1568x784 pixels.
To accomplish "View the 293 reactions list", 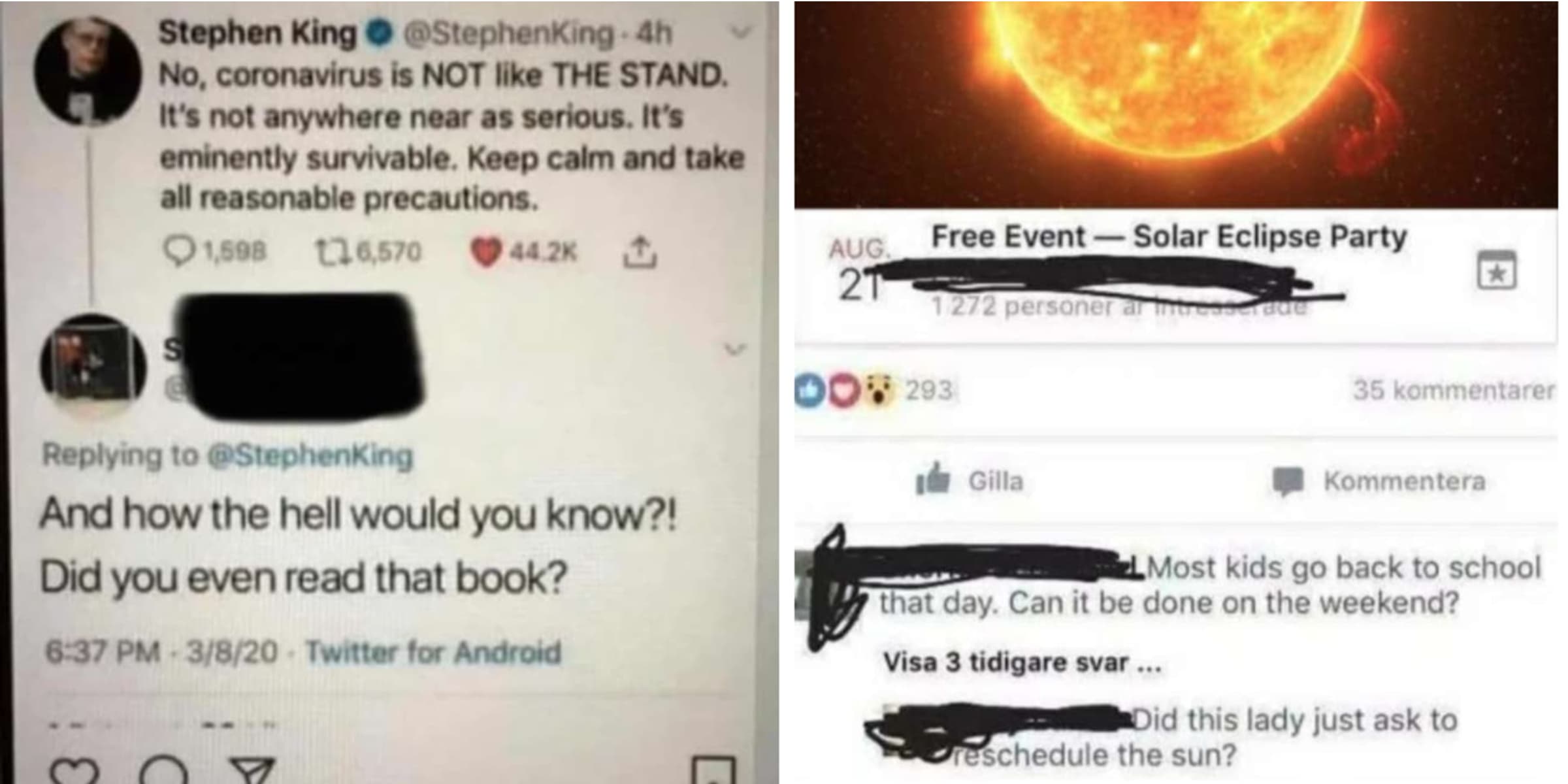I will [874, 390].
